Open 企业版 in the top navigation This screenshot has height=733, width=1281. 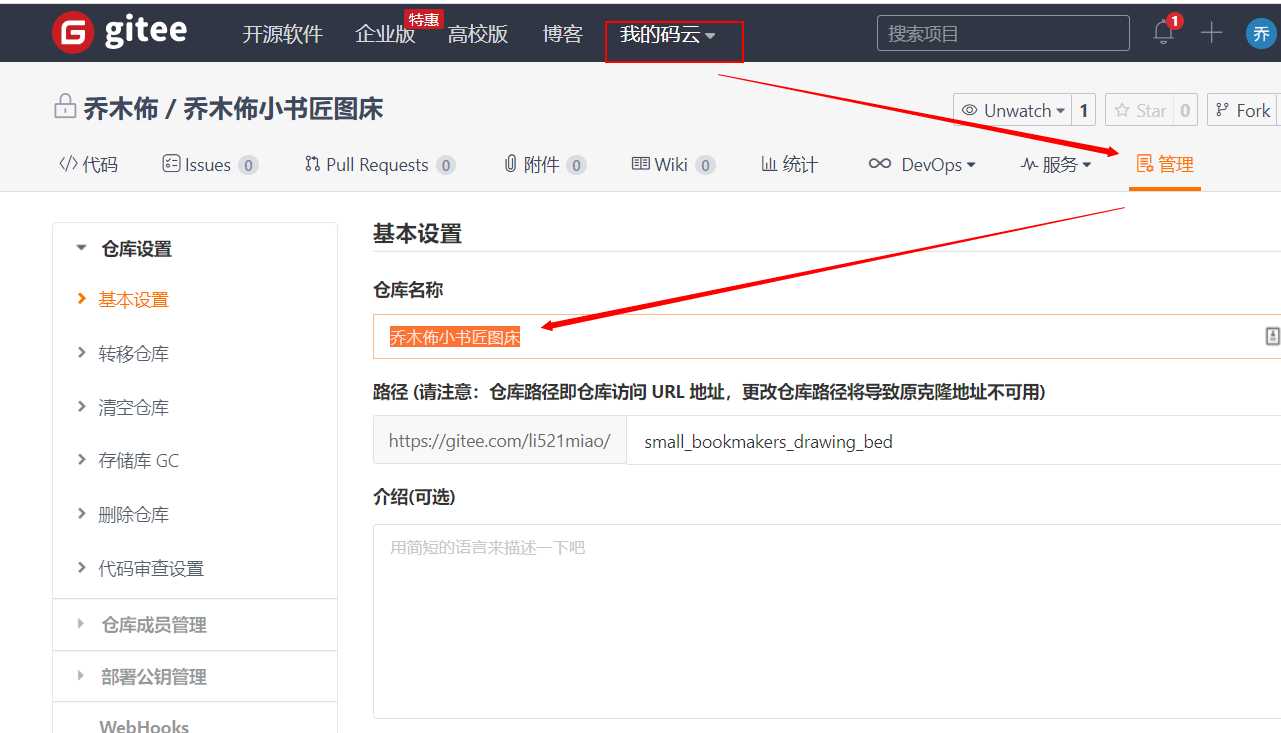tap(385, 34)
